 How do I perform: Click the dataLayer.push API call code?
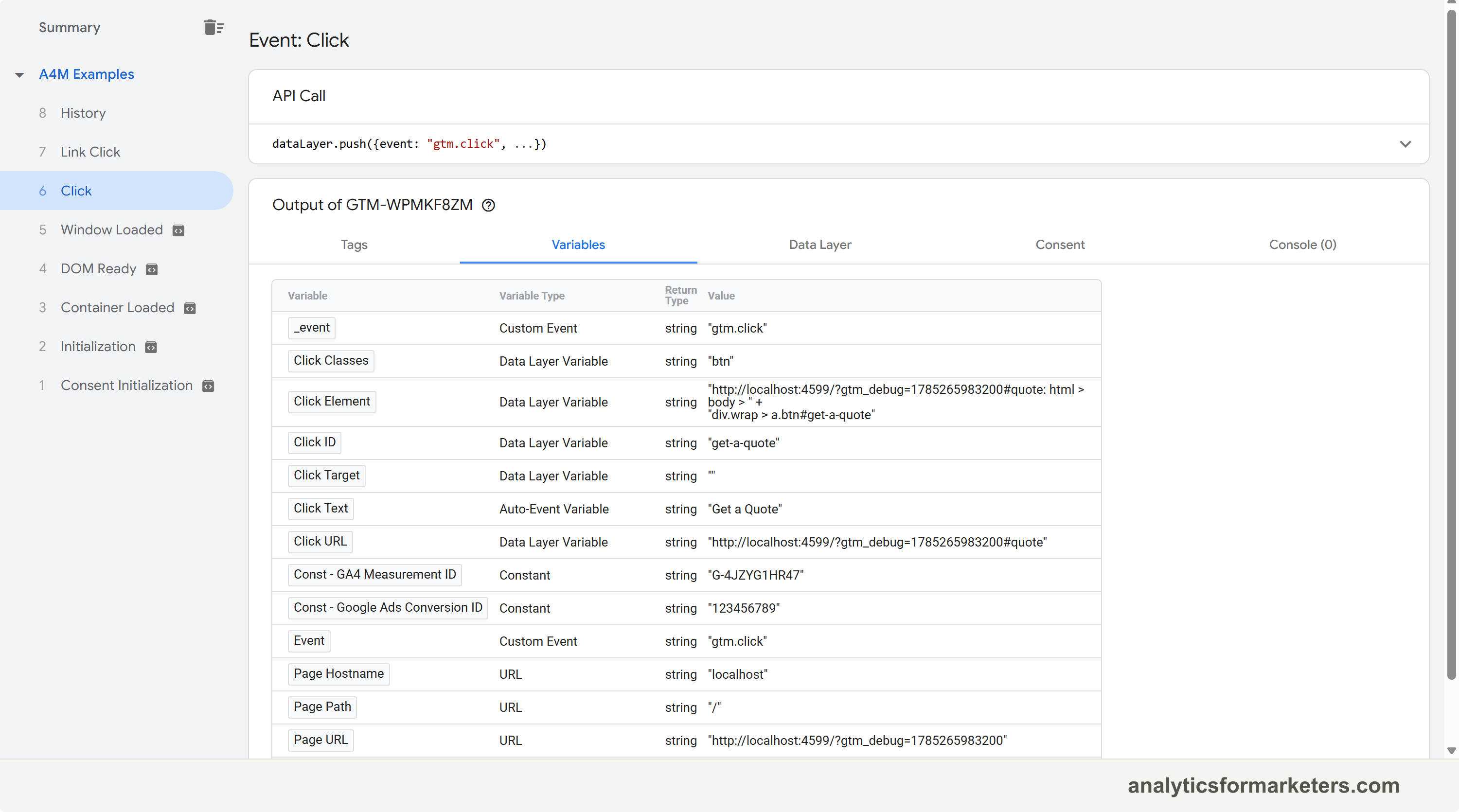(x=409, y=144)
